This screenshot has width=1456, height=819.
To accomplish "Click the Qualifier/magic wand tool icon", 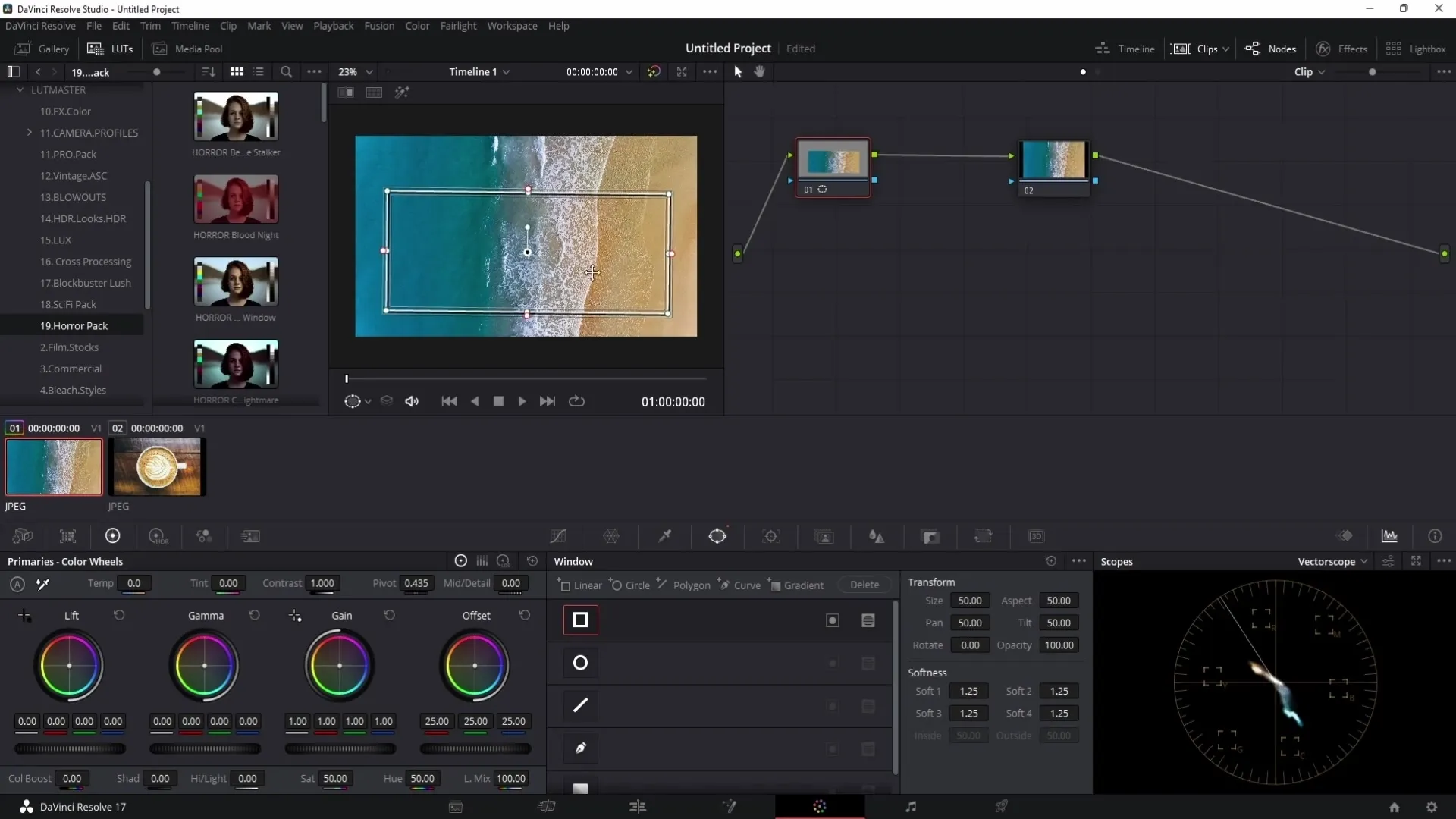I will pos(666,537).
